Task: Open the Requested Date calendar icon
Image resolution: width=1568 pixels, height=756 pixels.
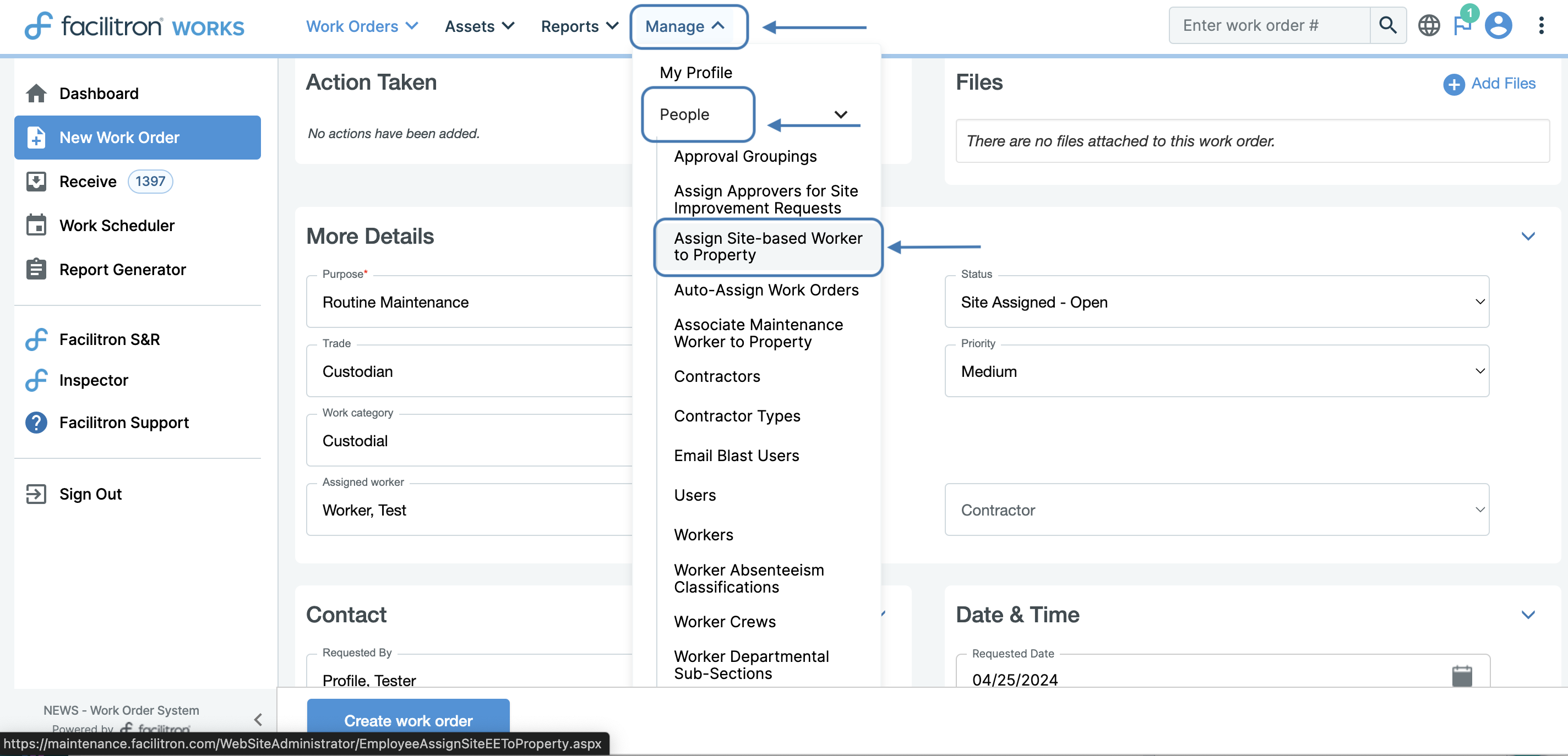Action: (x=1462, y=676)
